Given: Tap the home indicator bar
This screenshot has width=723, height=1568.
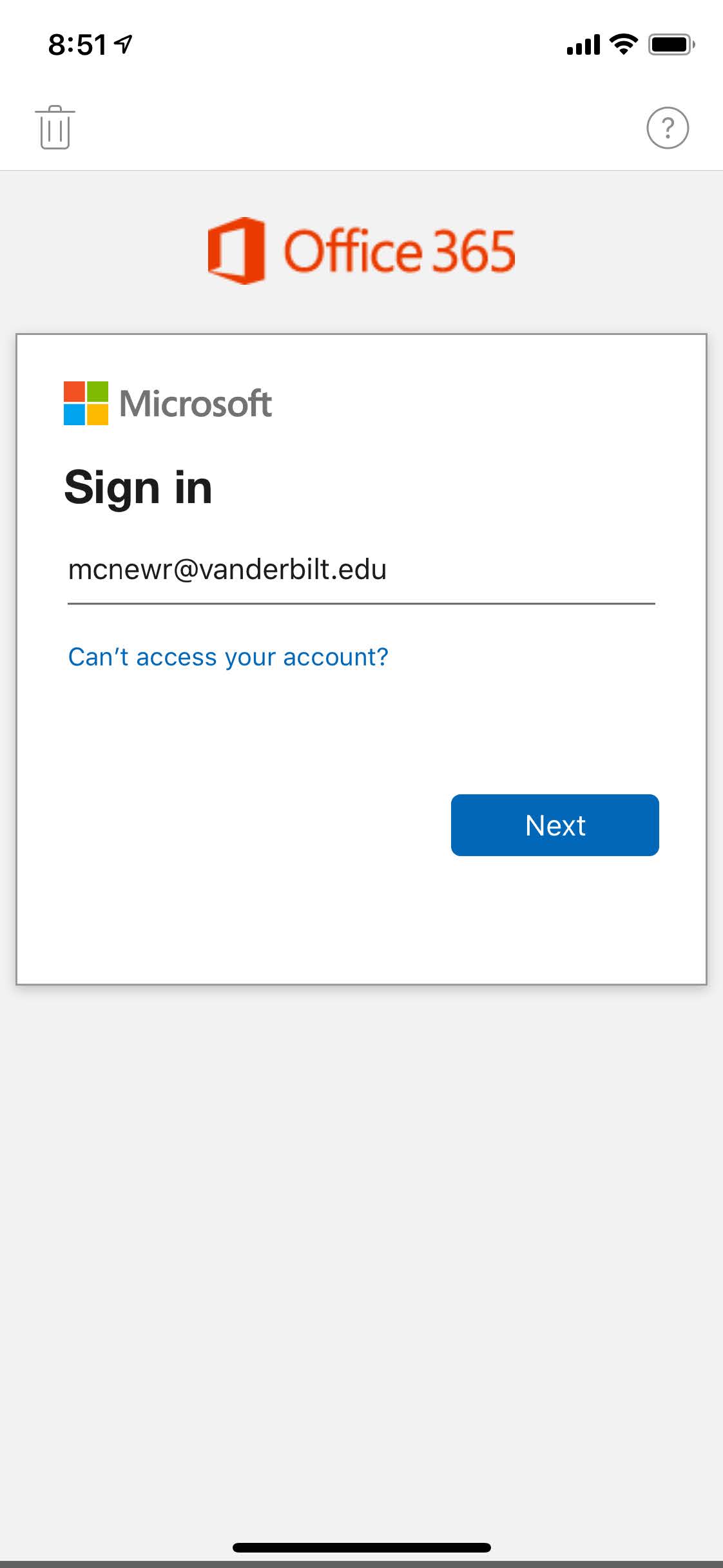Looking at the screenshot, I should click(x=361, y=1547).
